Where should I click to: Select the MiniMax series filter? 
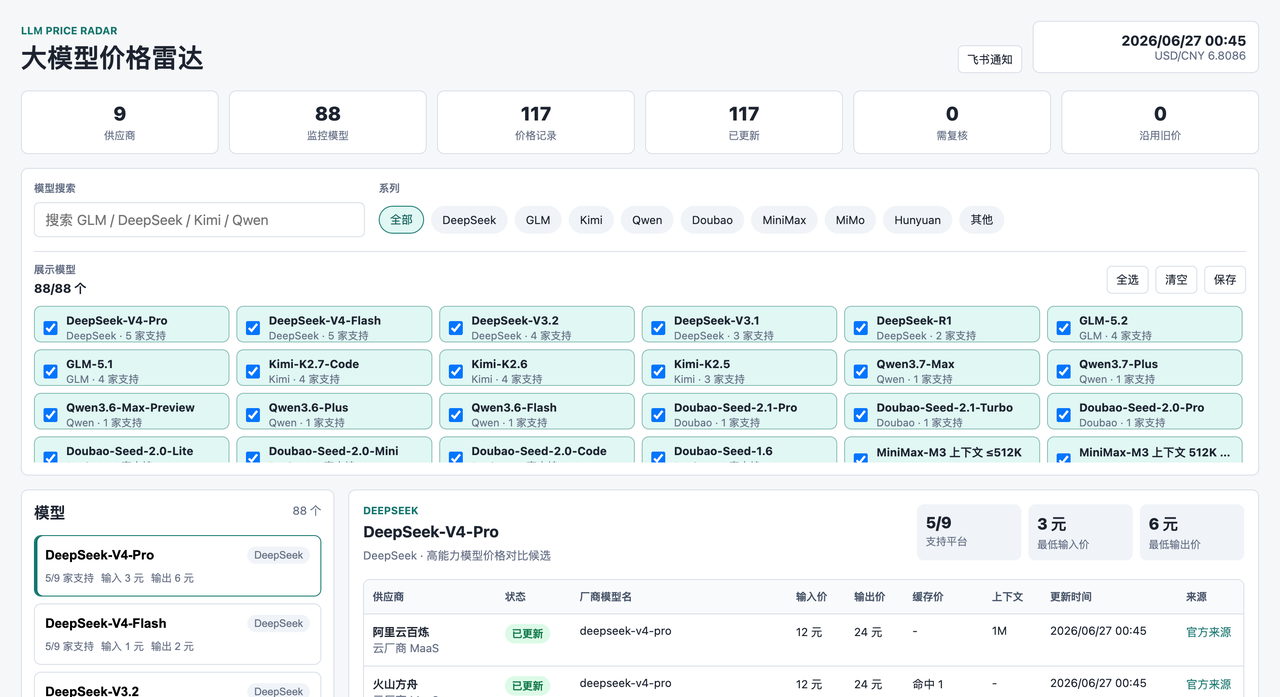pos(784,220)
